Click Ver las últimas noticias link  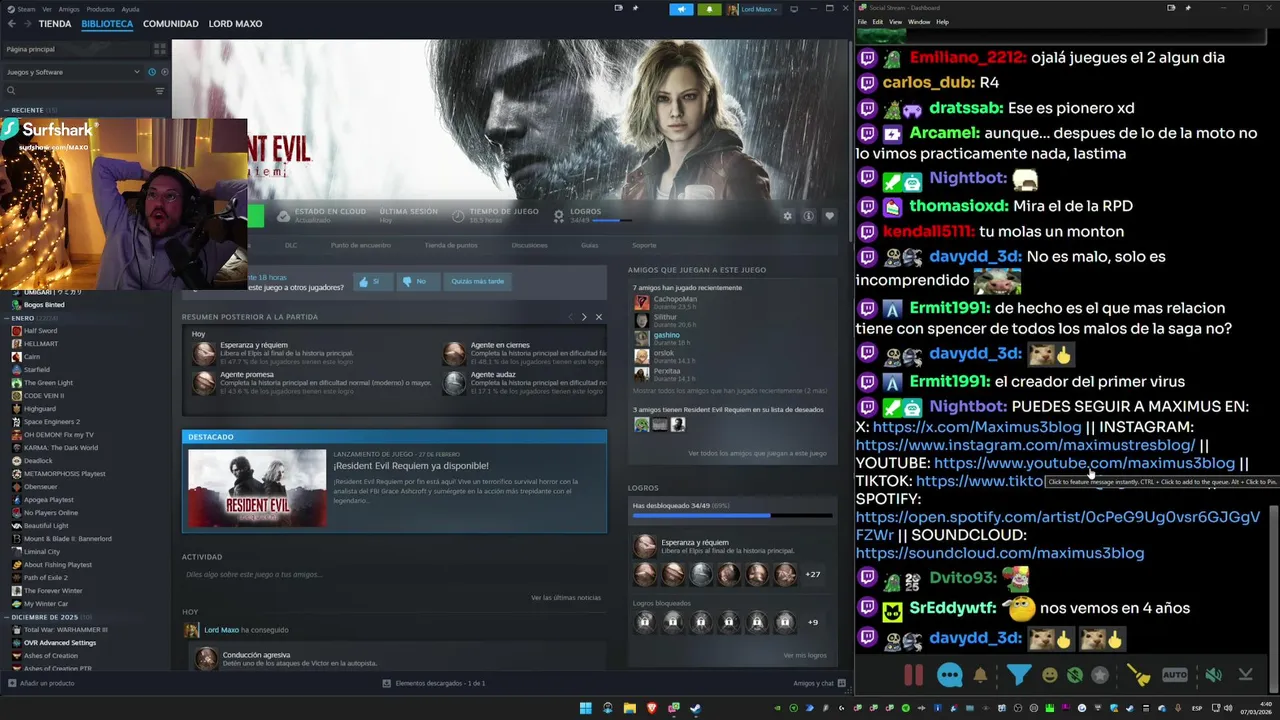(566, 598)
